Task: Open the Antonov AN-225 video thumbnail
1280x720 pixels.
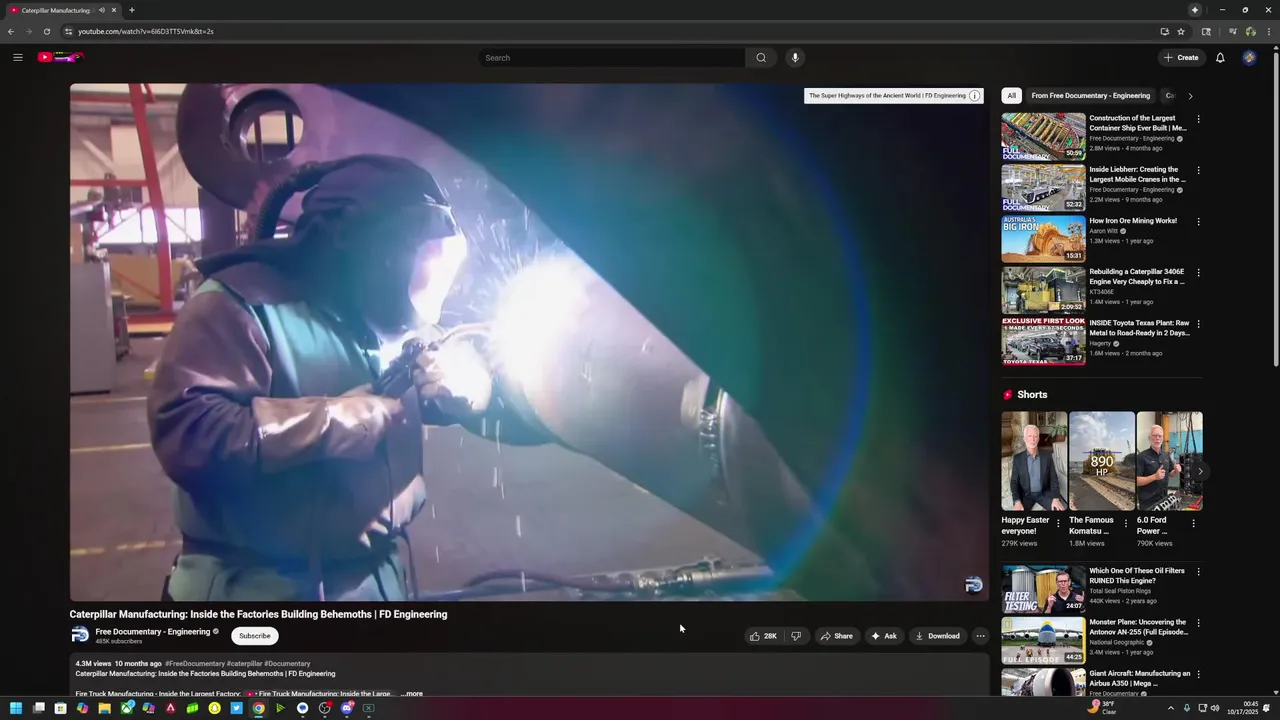Action: coord(1043,641)
